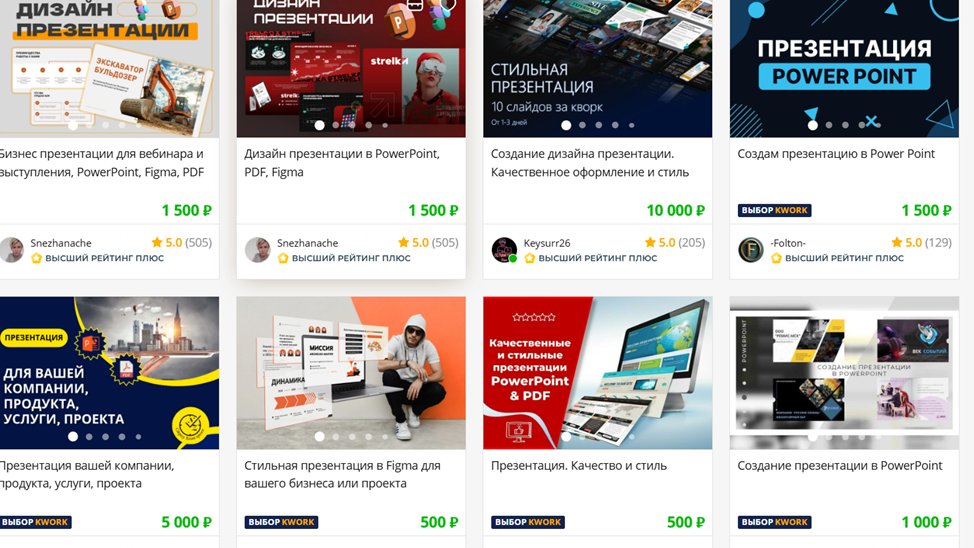Click Выбор Kwork badge on 'Создание презентации в PowerPoint'

tap(775, 523)
